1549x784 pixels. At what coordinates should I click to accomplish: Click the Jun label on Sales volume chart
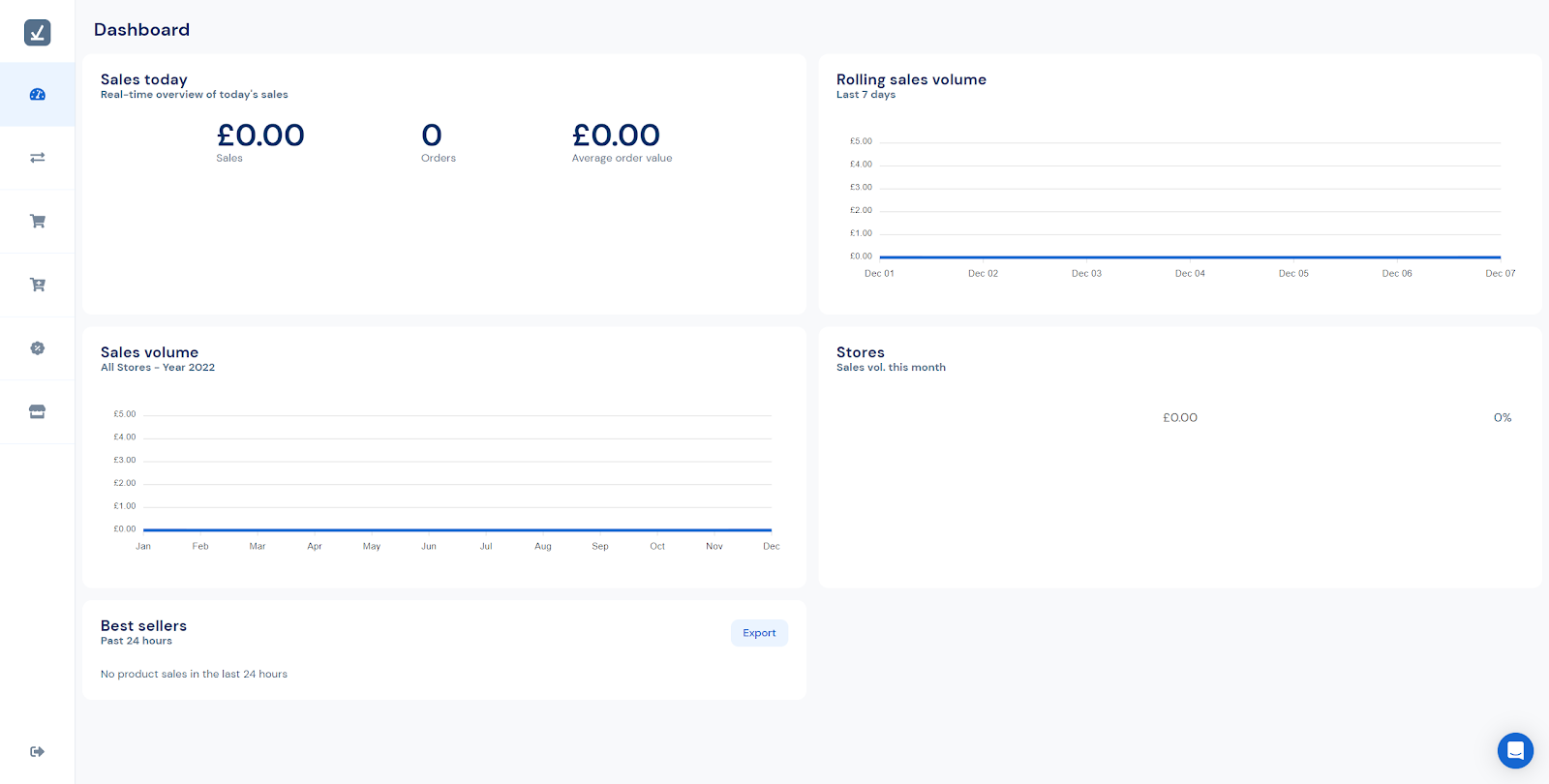429,547
